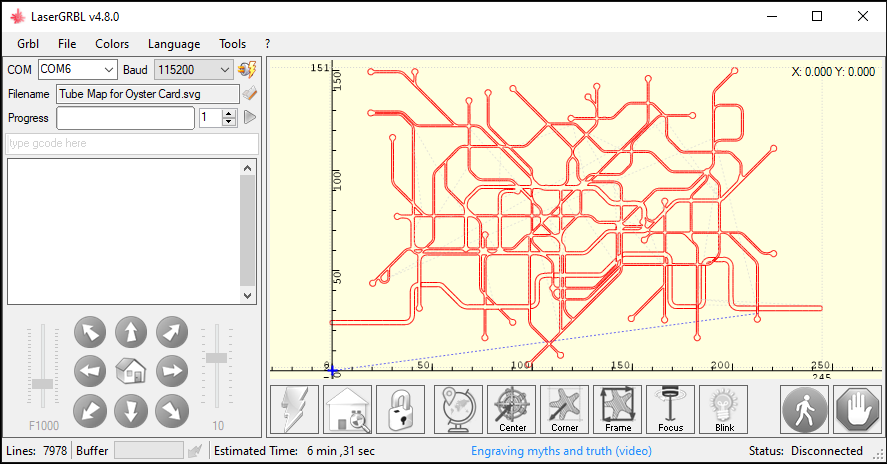Click the Focus custom button
This screenshot has width=887, height=464.
click(670, 410)
